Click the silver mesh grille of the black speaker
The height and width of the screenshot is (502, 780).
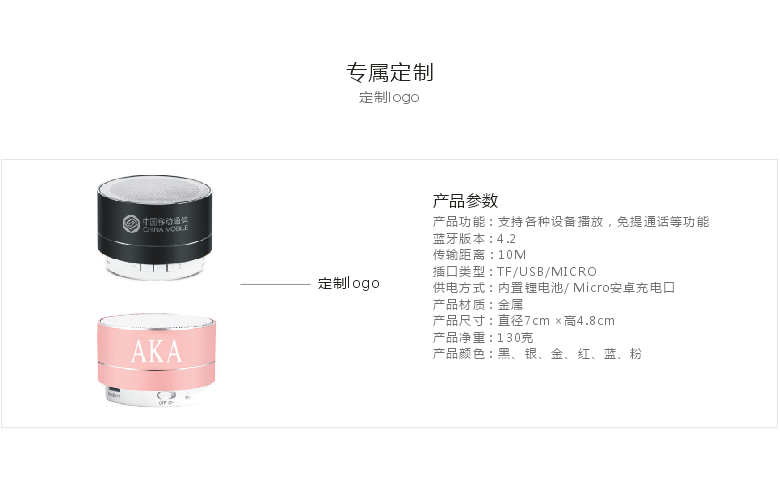point(155,189)
